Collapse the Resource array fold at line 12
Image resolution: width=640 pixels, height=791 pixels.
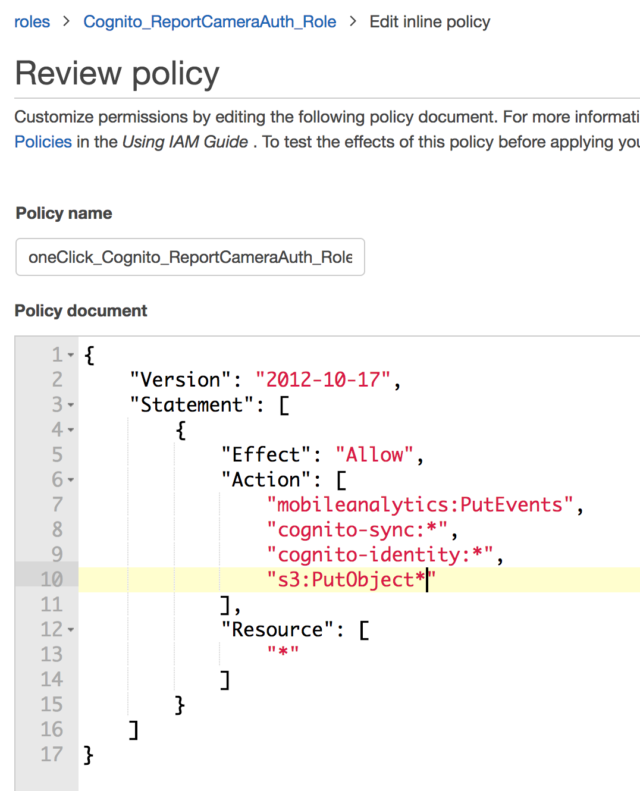point(71,630)
